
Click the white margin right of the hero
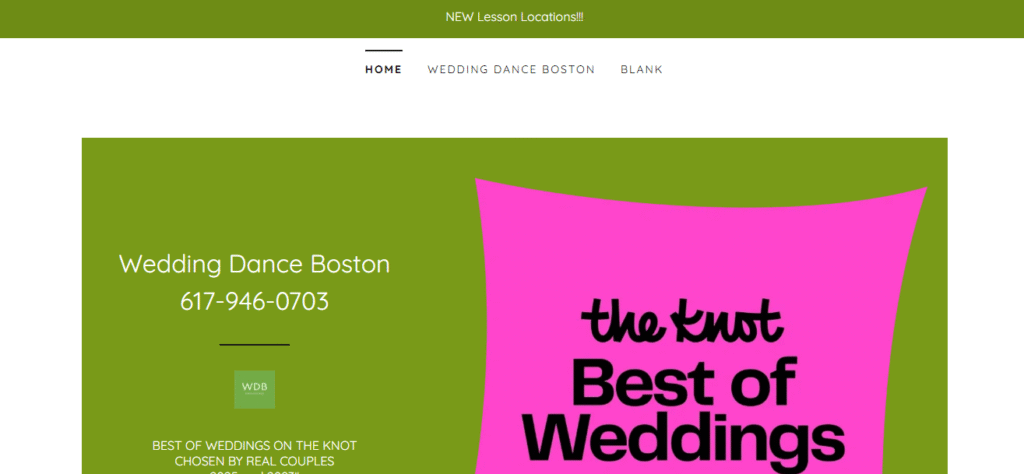coord(985,300)
